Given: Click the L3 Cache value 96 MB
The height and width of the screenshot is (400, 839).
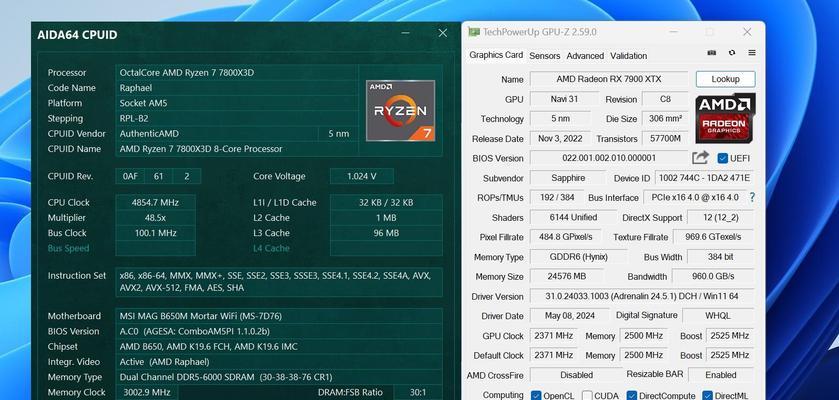Looking at the screenshot, I should tap(386, 233).
